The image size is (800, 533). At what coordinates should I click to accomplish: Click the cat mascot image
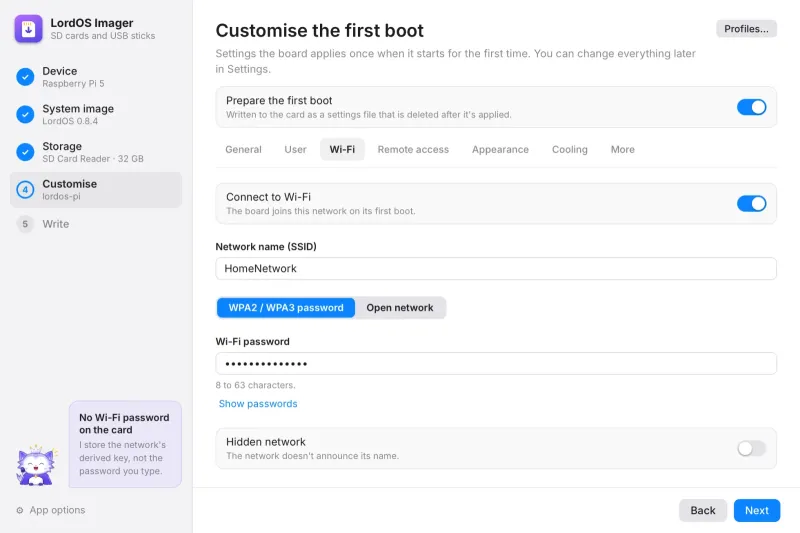coord(36,465)
